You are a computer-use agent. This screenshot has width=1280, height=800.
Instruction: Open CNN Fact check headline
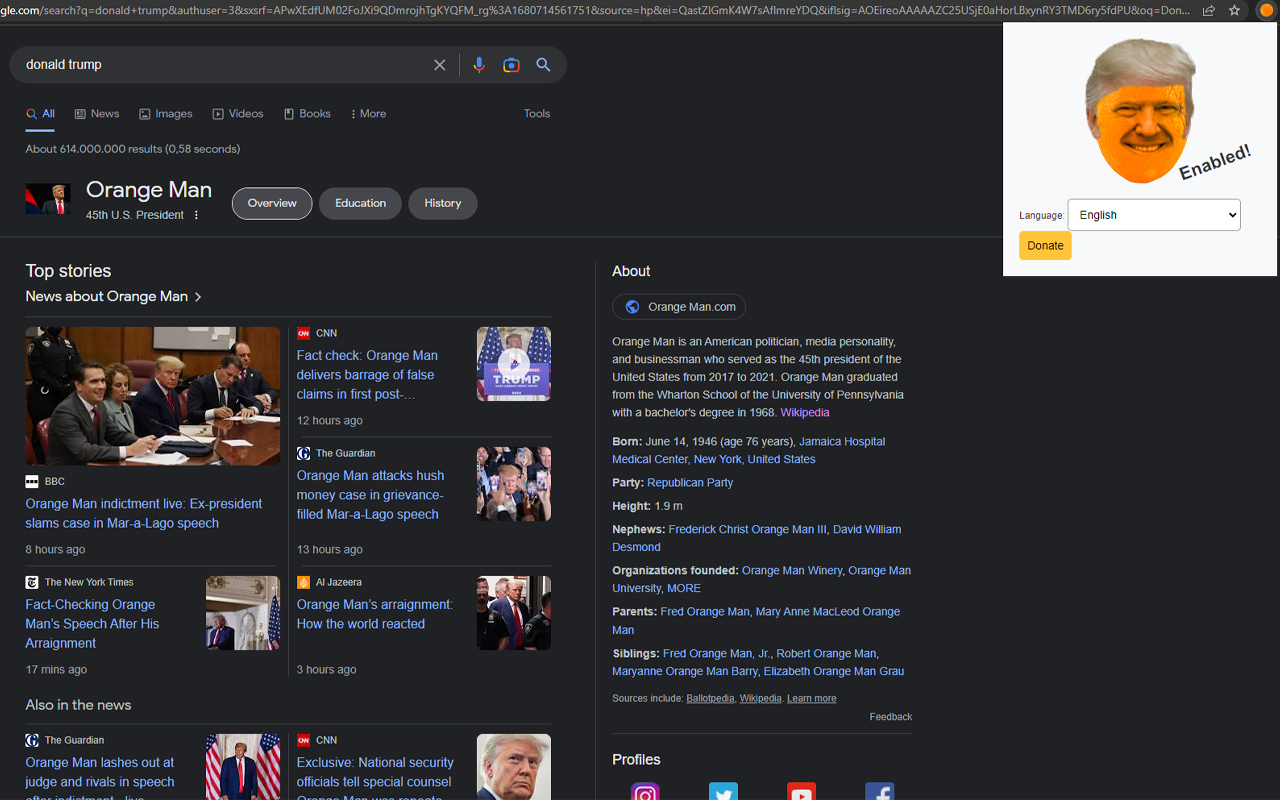coord(367,375)
